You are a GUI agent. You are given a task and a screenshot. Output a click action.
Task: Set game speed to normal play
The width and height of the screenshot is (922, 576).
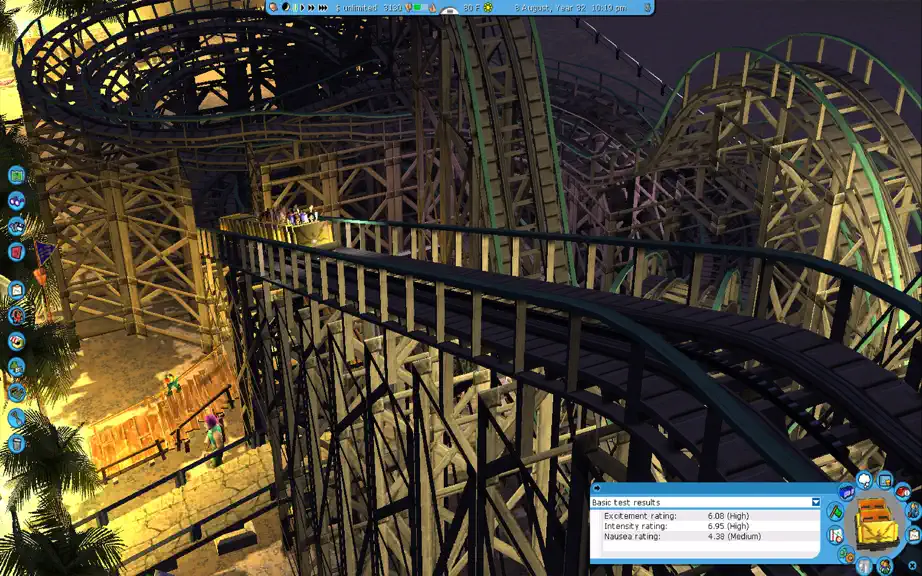click(x=302, y=8)
